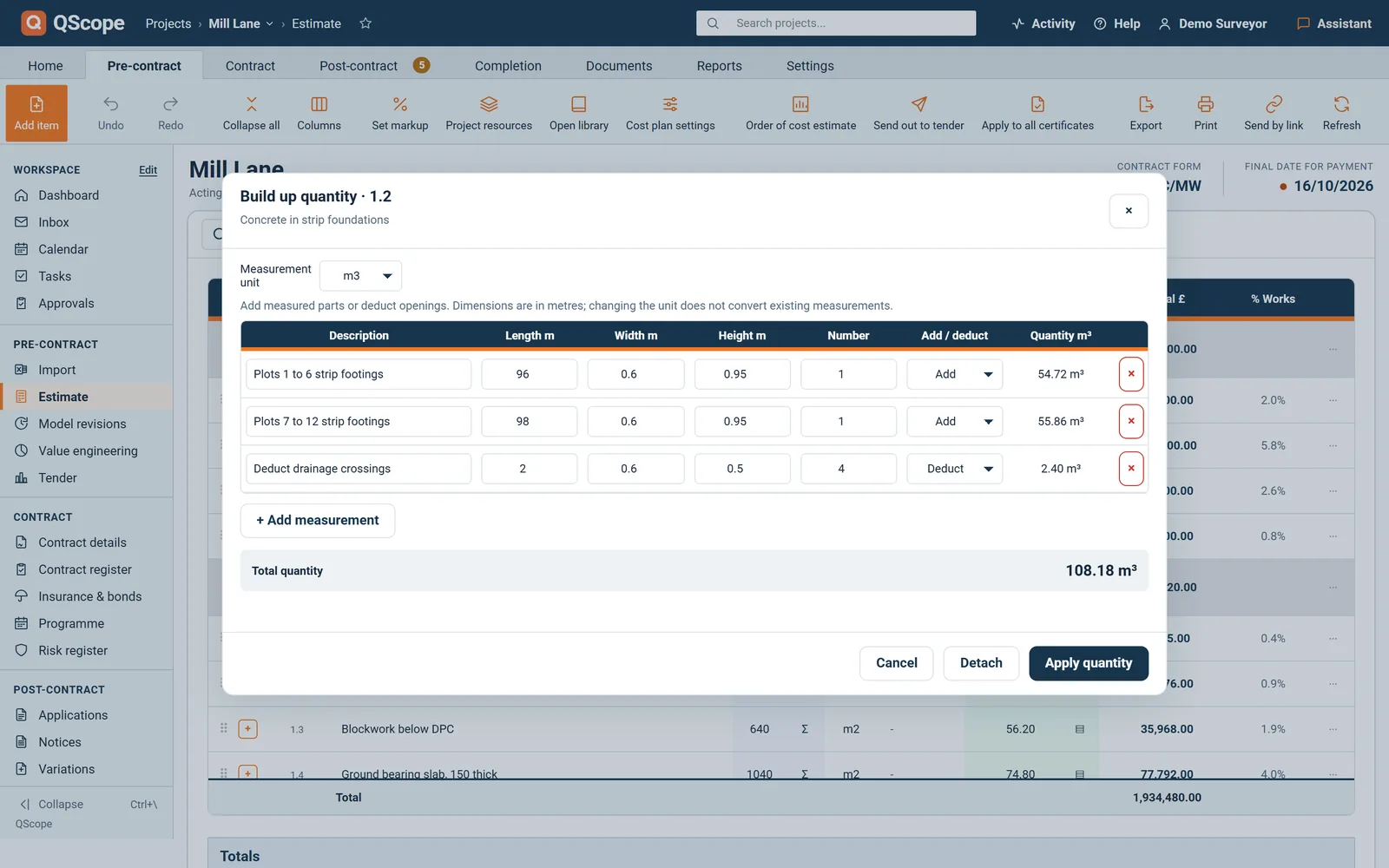Click the Detach button
This screenshot has width=1389, height=868.
pos(981,663)
